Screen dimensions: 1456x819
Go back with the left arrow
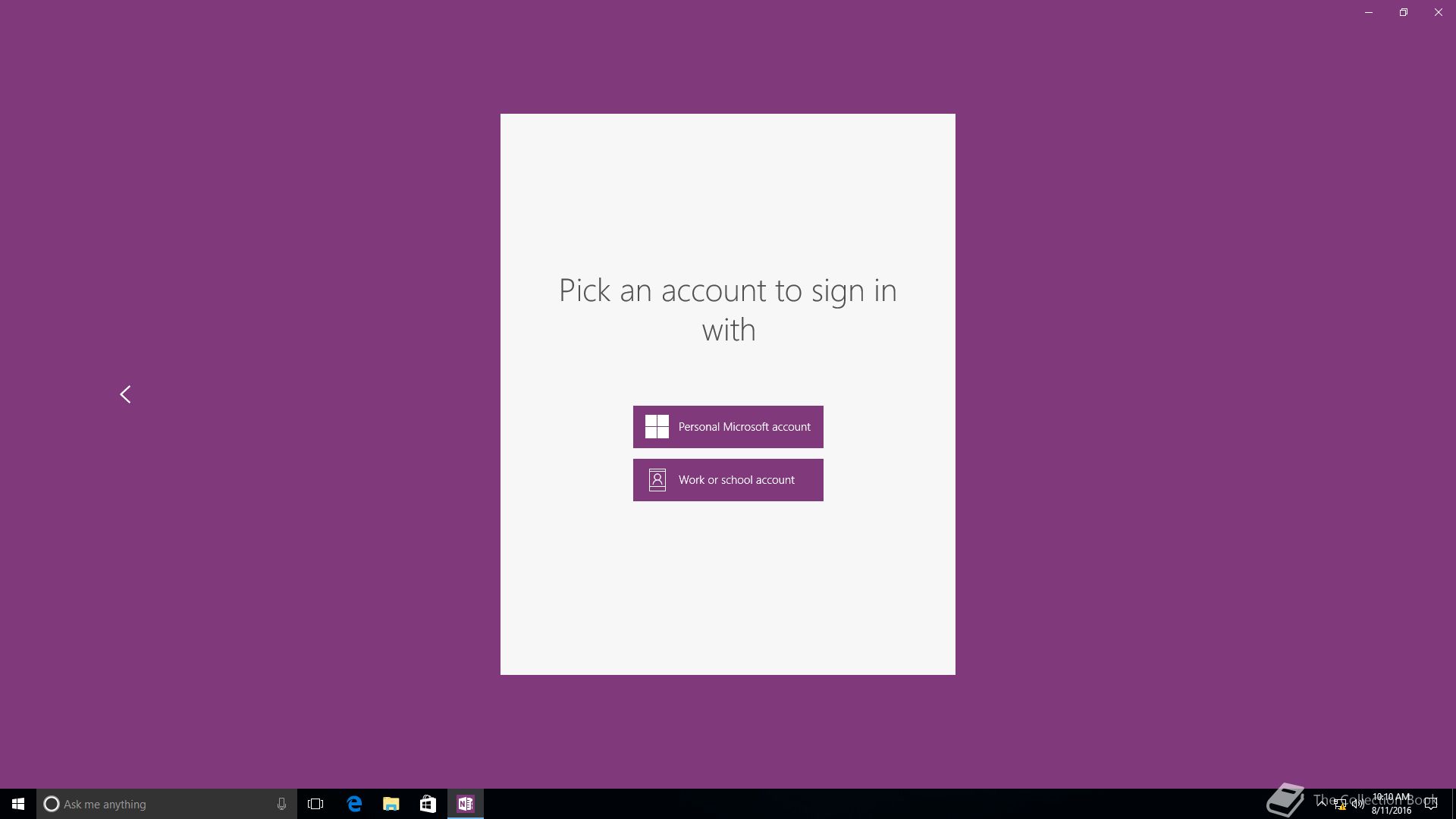(125, 394)
